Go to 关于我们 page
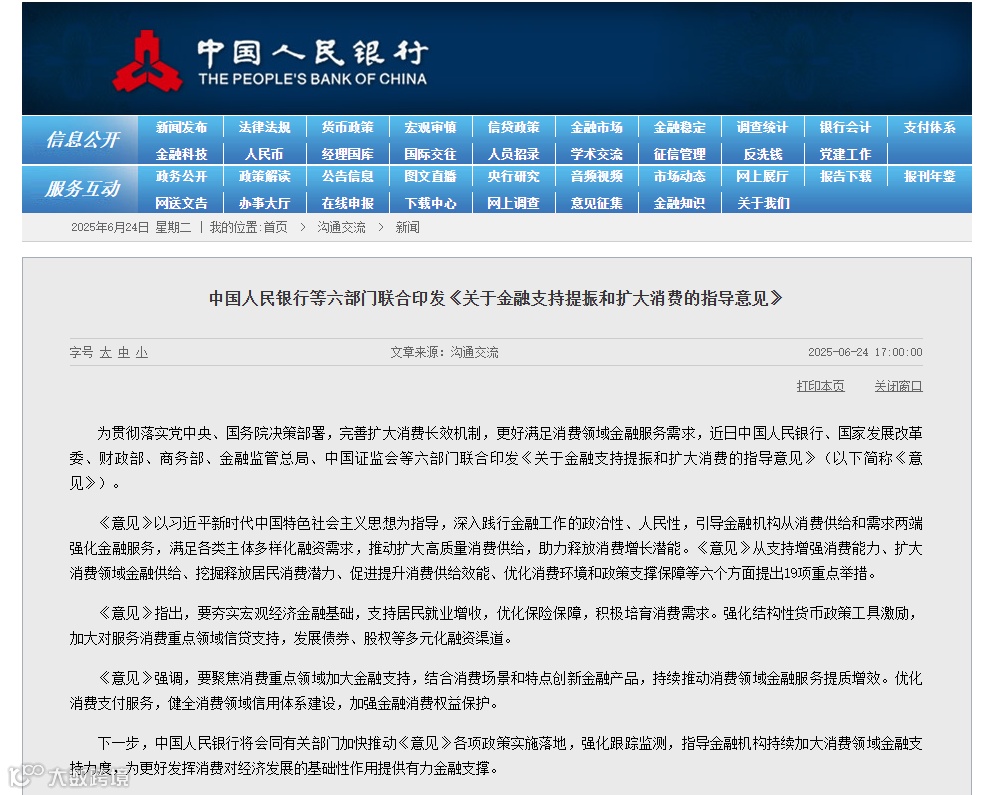 click(762, 203)
